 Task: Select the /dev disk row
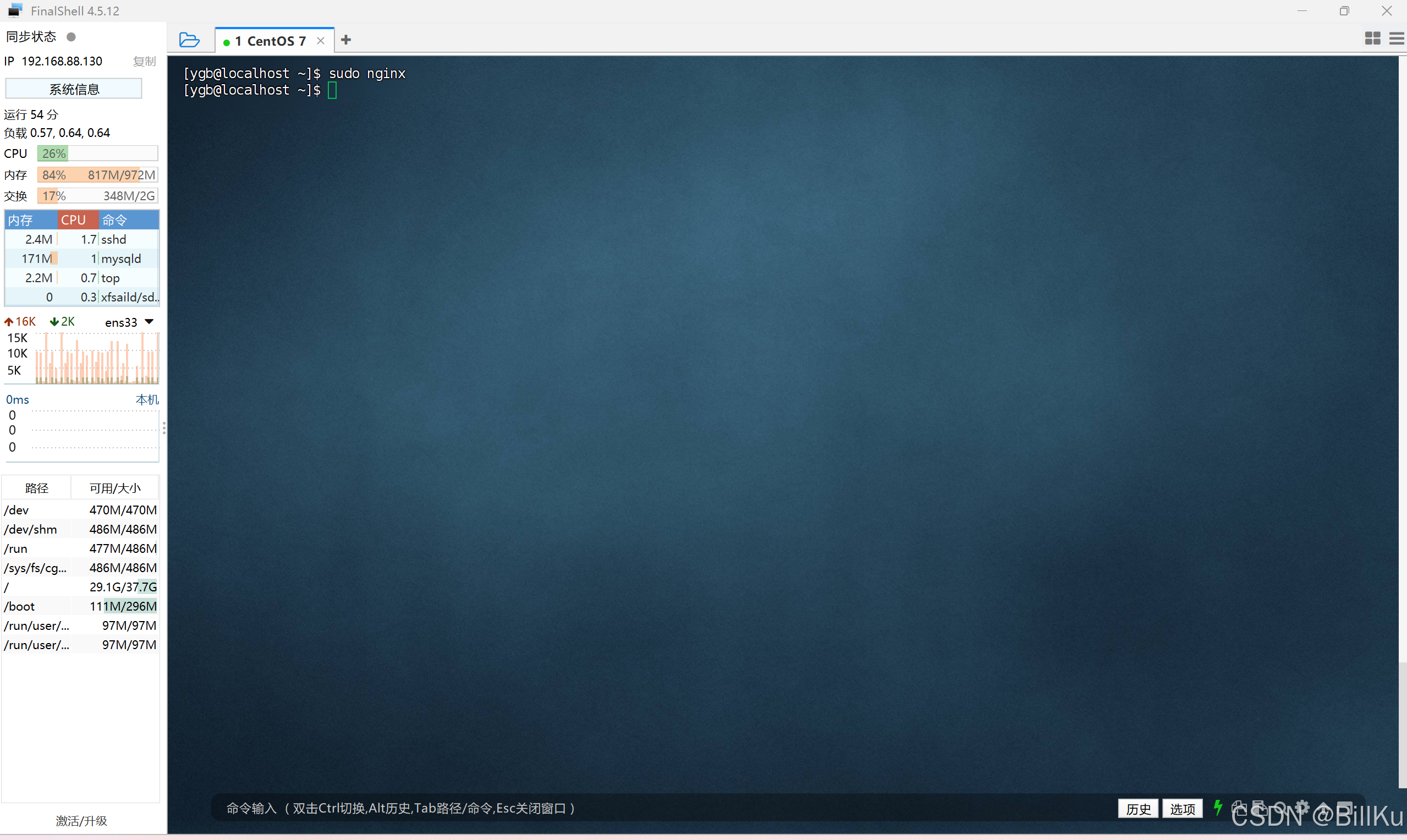[80, 510]
